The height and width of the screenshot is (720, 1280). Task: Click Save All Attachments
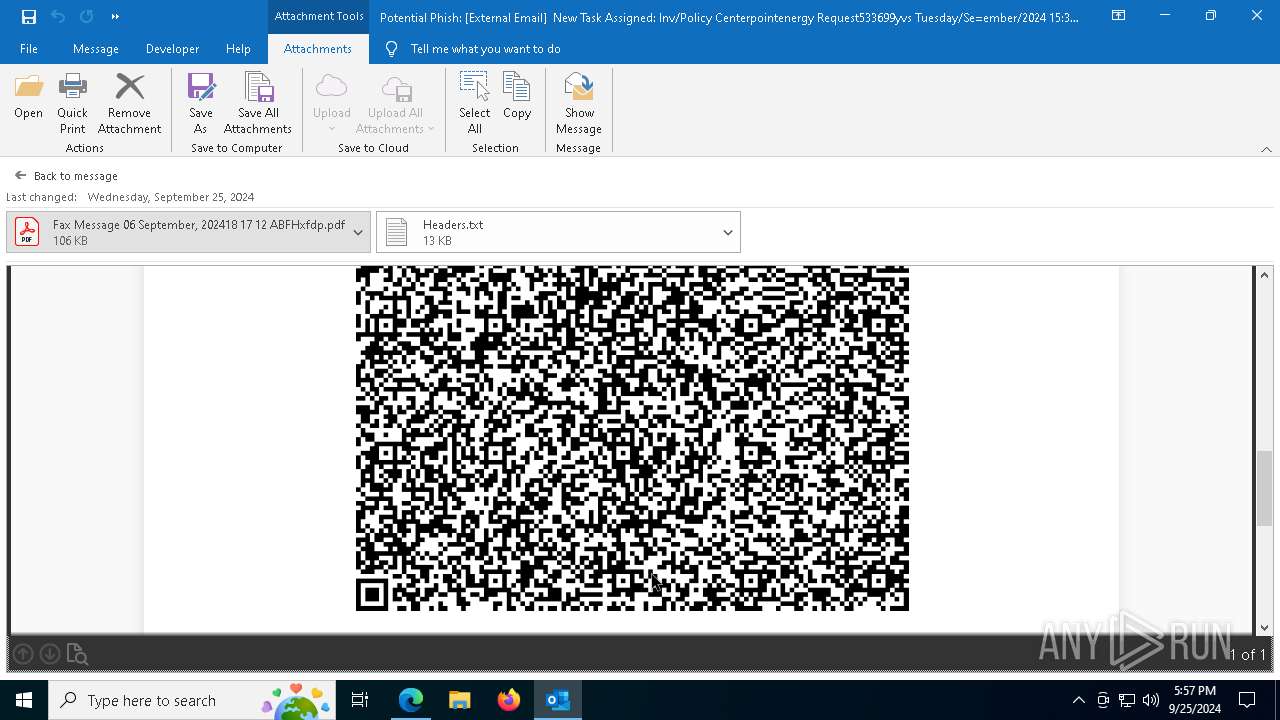pos(258,104)
